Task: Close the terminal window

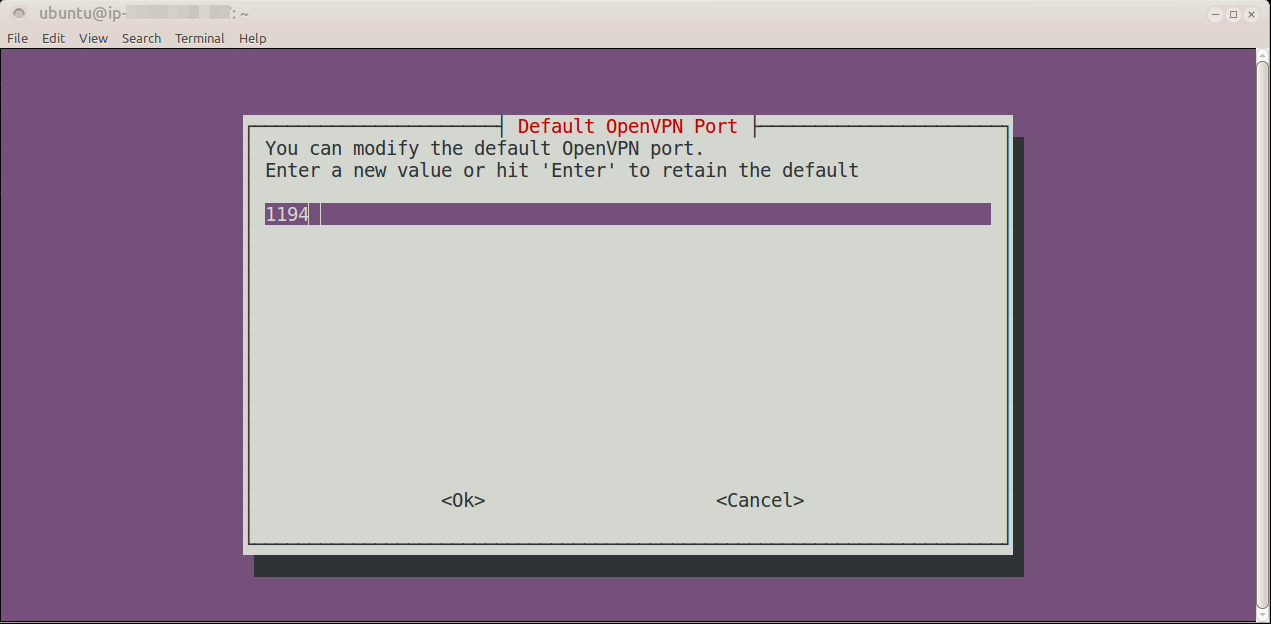Action: pos(1252,14)
